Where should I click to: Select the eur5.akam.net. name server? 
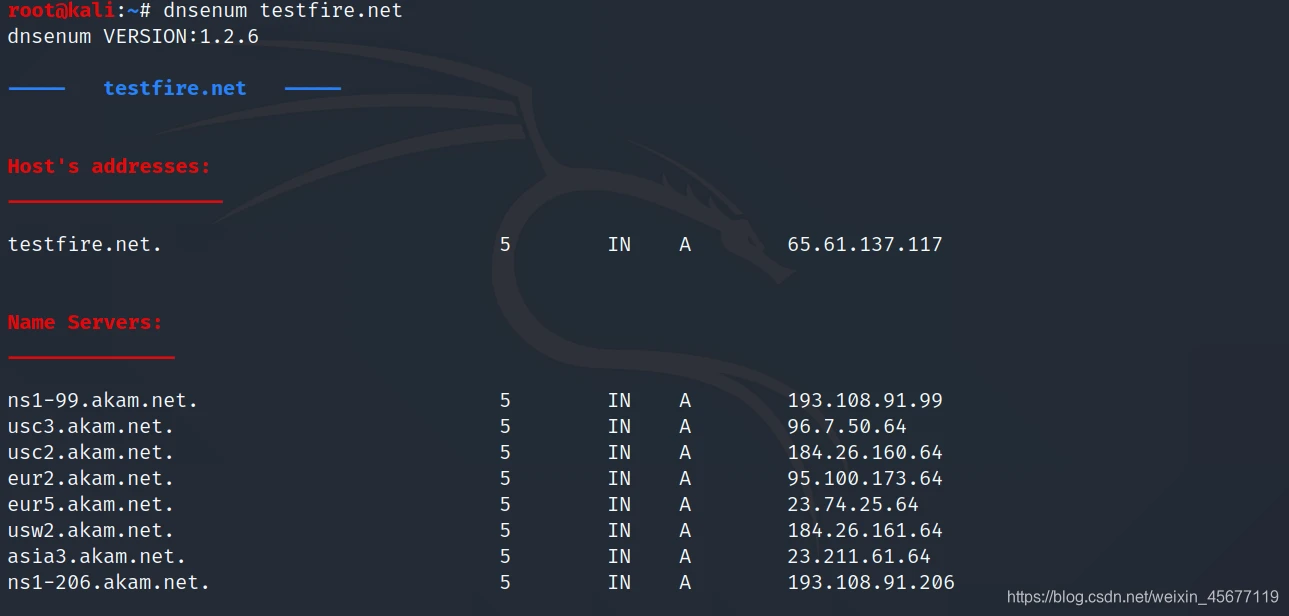click(x=91, y=505)
